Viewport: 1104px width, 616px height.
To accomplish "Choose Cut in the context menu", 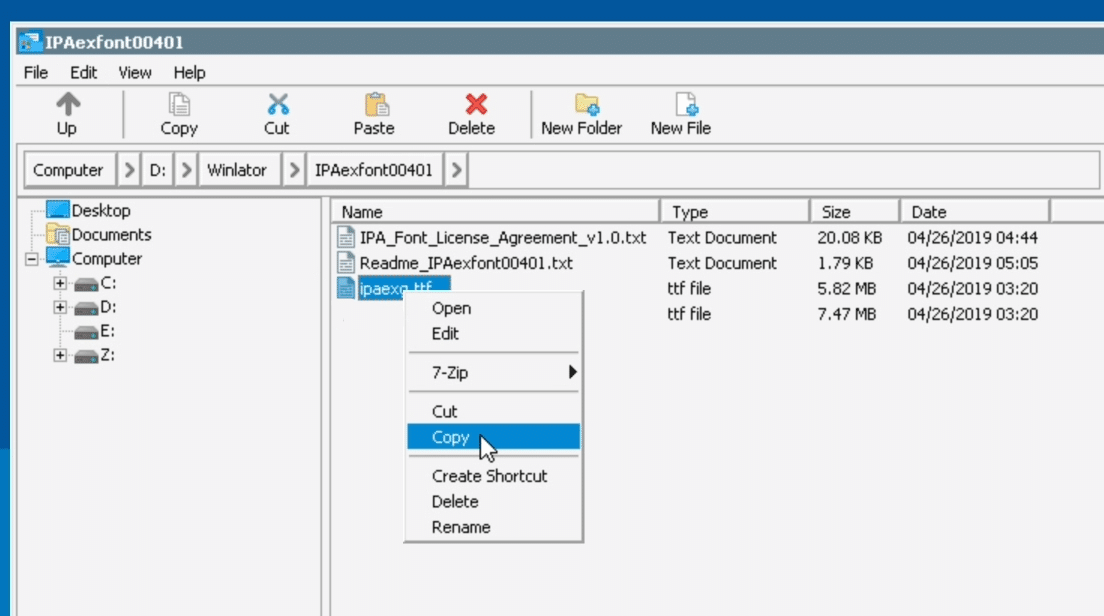I will [x=494, y=411].
